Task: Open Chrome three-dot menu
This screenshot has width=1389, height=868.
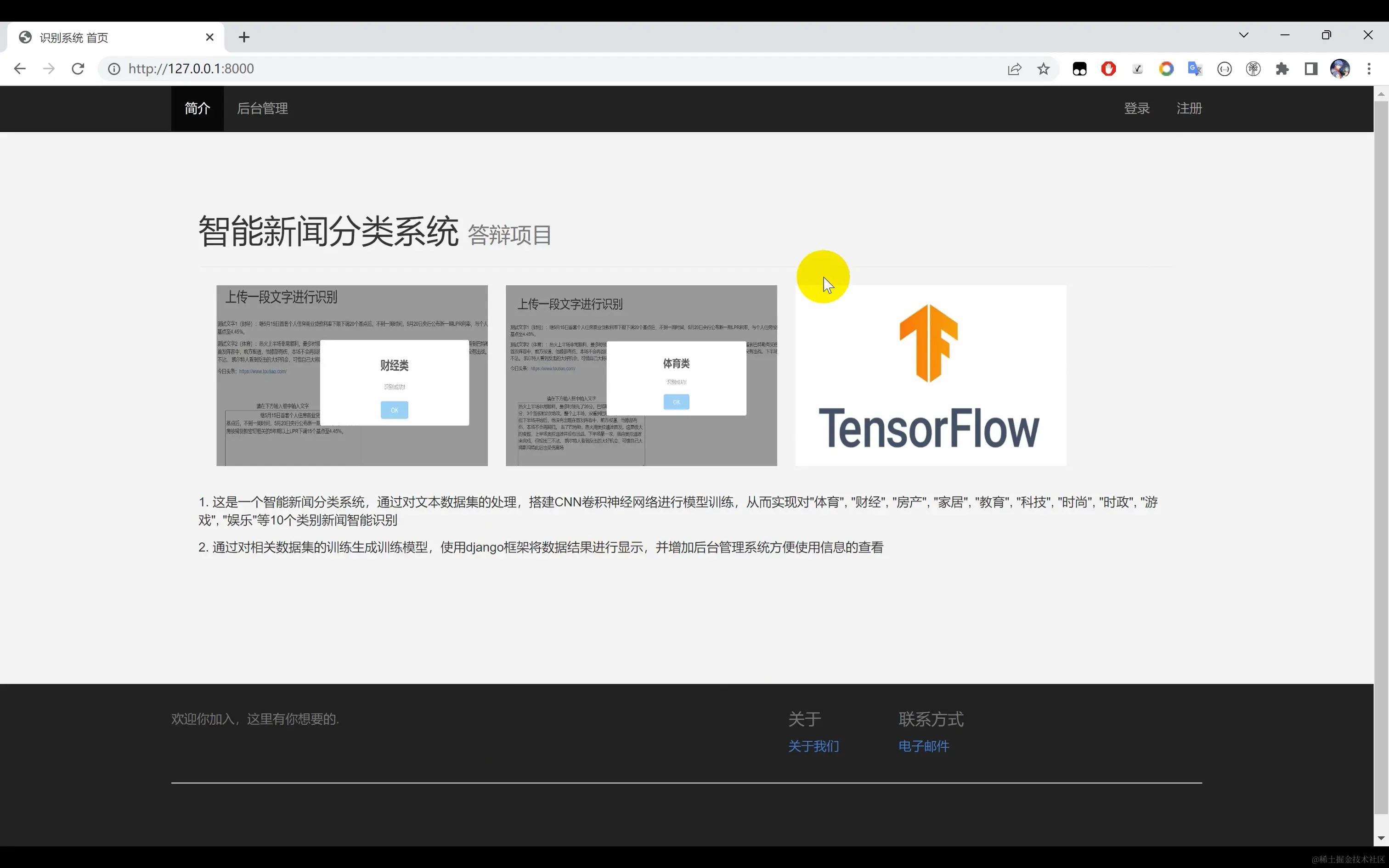Action: [x=1369, y=69]
